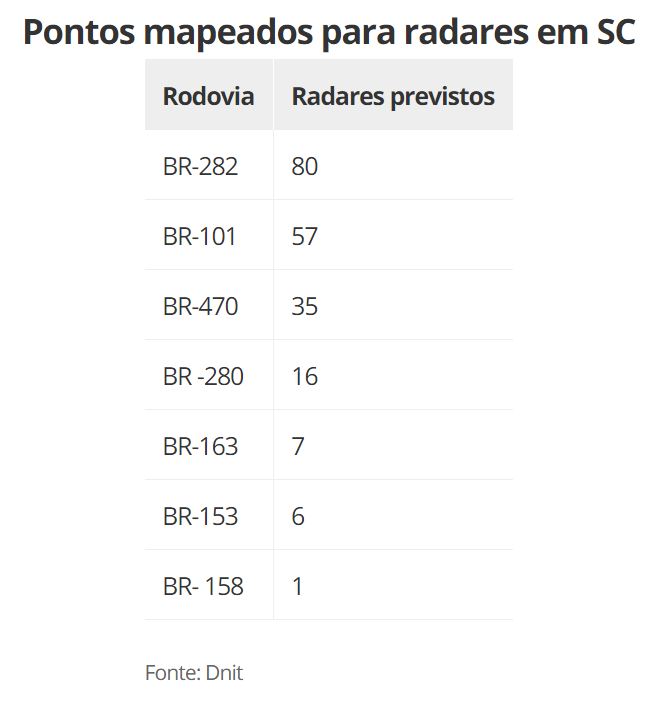Click the word radares in the title

coord(466,32)
